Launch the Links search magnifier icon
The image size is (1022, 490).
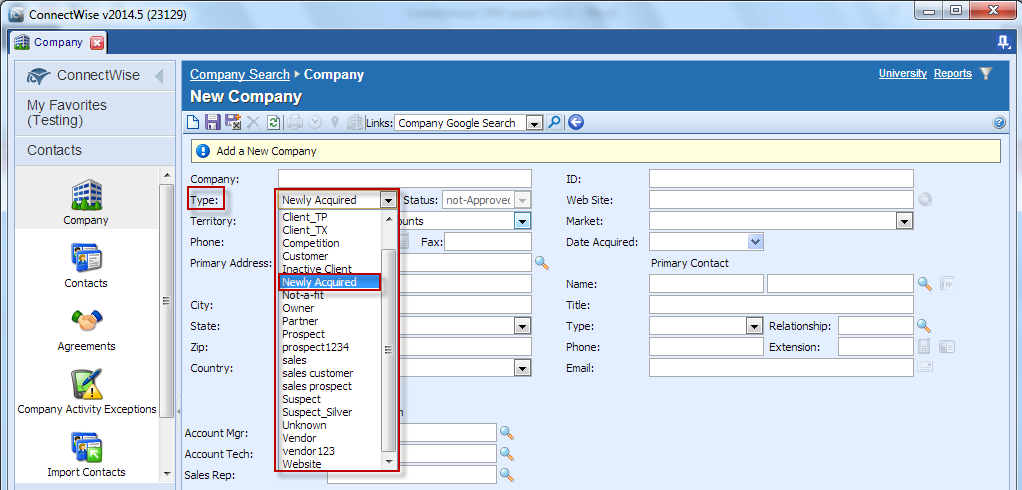tap(554, 122)
